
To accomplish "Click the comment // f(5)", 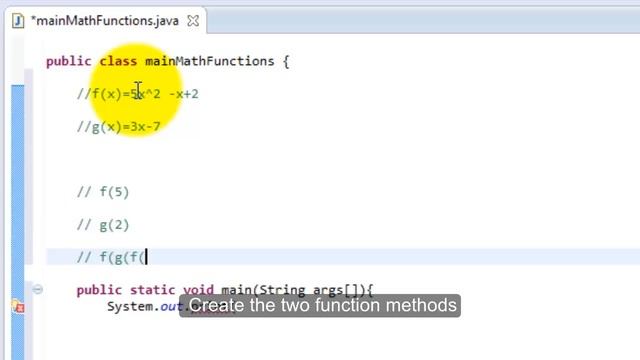I will pyautogui.click(x=103, y=192).
